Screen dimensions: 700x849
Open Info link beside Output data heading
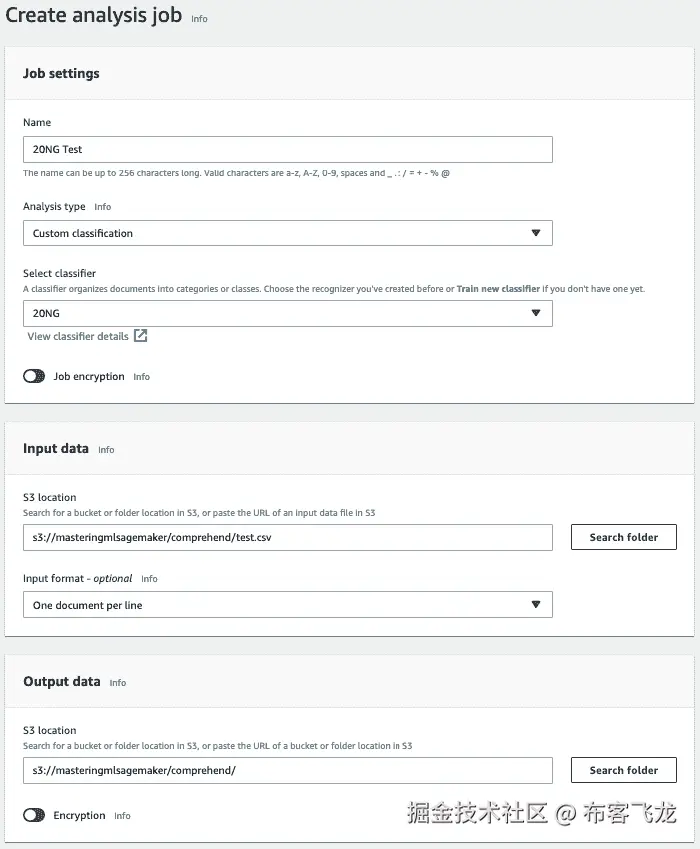point(118,683)
